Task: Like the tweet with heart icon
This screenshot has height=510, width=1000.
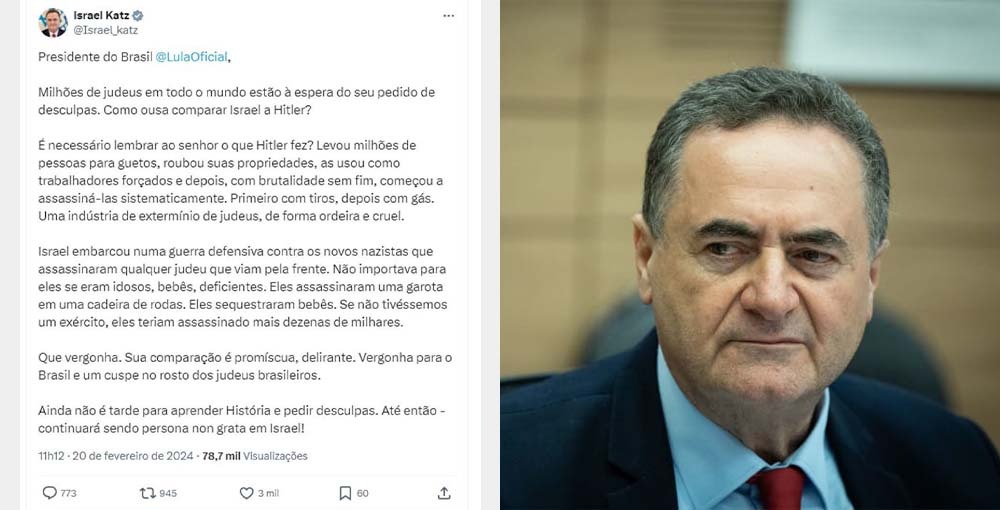Action: [x=246, y=493]
